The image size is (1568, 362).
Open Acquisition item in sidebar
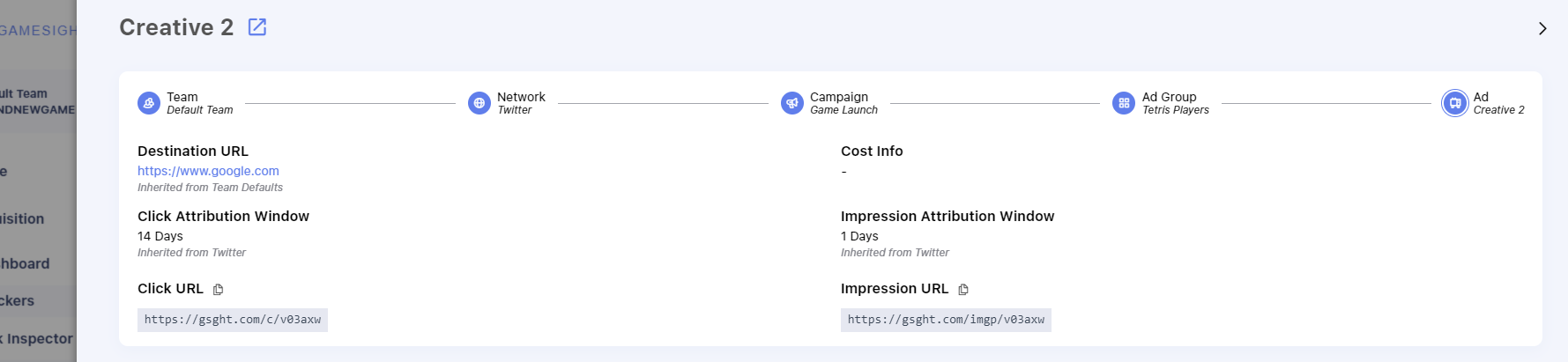(22, 218)
